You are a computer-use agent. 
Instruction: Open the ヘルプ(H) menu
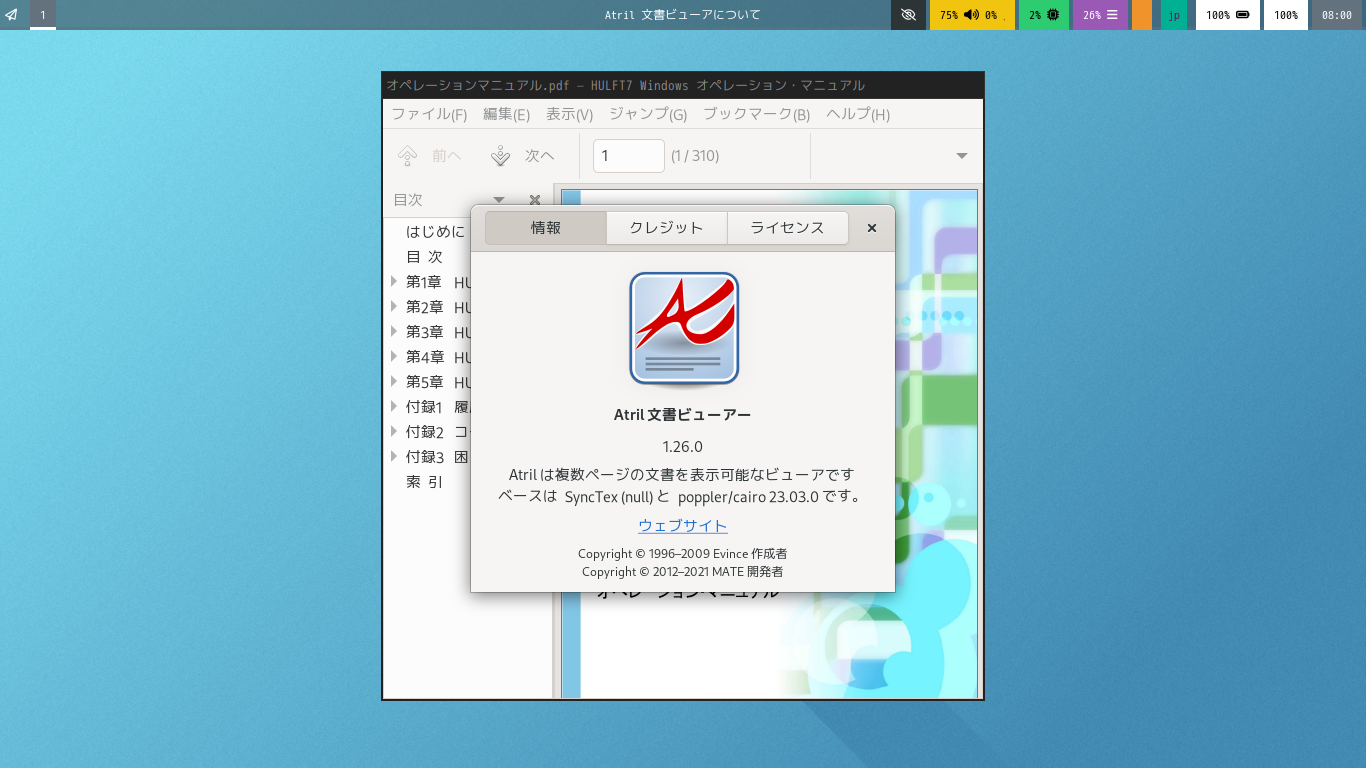tap(858, 114)
